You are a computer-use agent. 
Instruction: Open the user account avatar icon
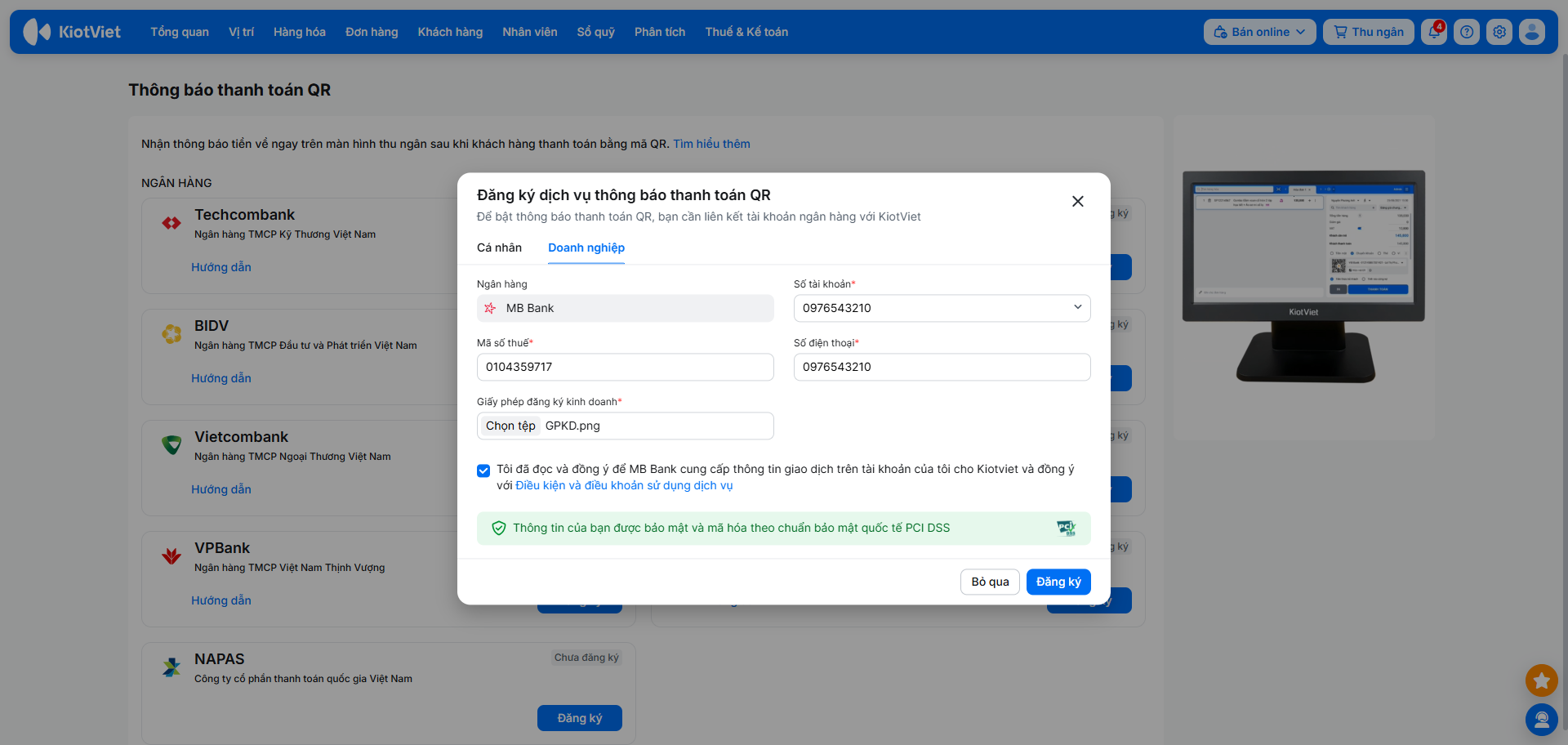(x=1532, y=32)
